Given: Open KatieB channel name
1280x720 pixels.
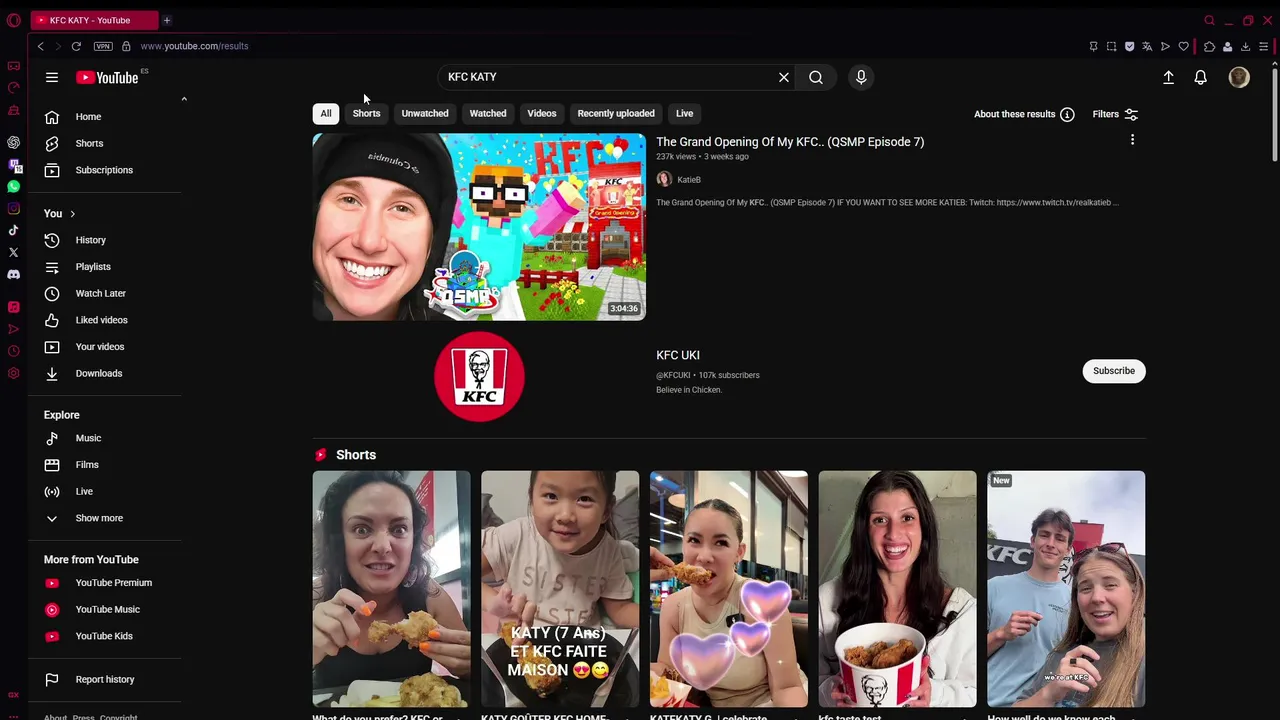Looking at the screenshot, I should (x=689, y=180).
